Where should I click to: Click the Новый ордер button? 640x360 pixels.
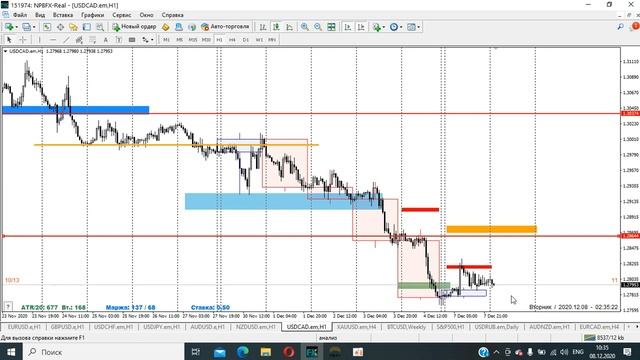pos(134,27)
